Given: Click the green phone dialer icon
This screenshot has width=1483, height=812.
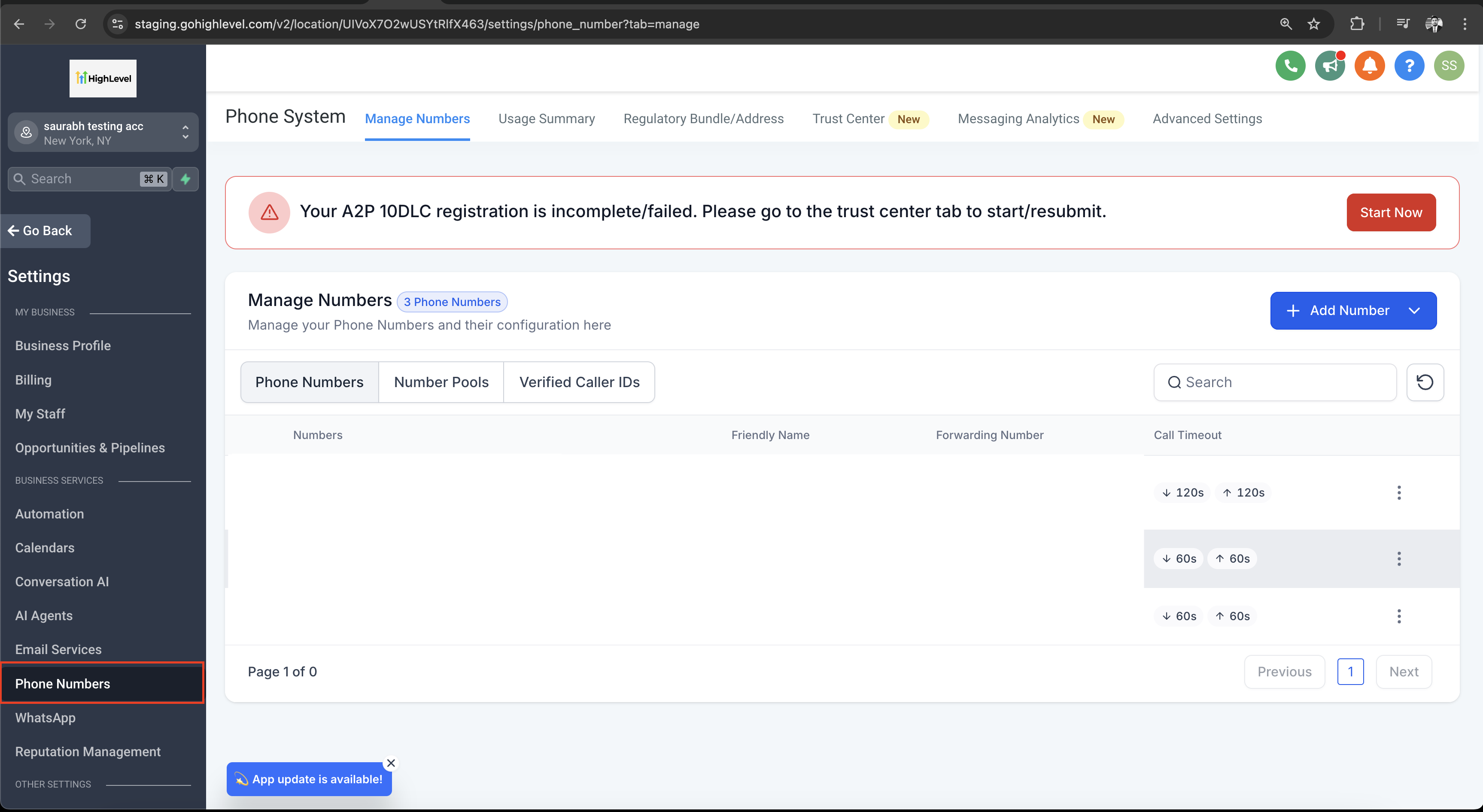Looking at the screenshot, I should [x=1290, y=66].
